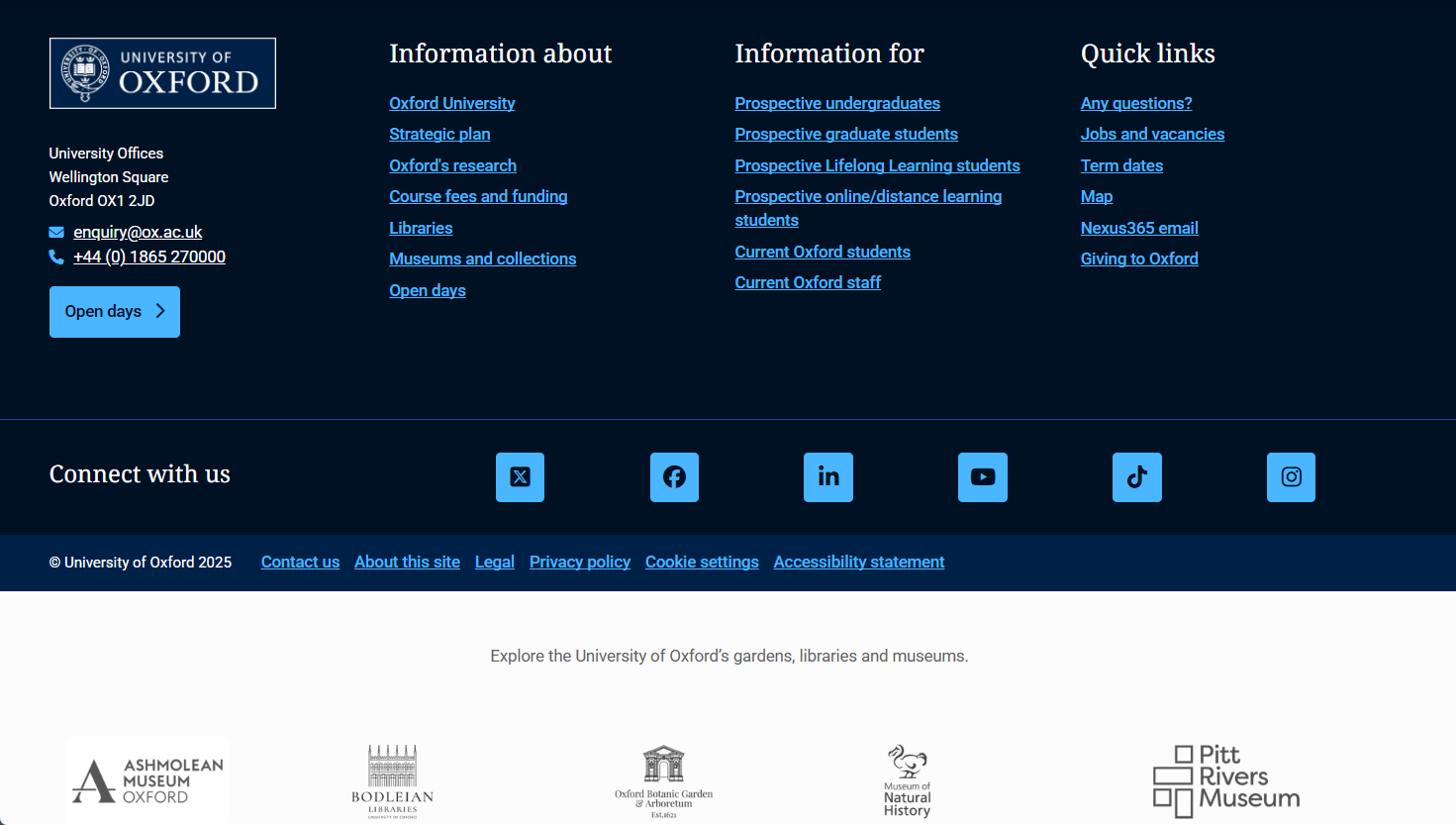Image resolution: width=1456 pixels, height=825 pixels.
Task: View the Accessibility statement
Action: [x=858, y=562]
